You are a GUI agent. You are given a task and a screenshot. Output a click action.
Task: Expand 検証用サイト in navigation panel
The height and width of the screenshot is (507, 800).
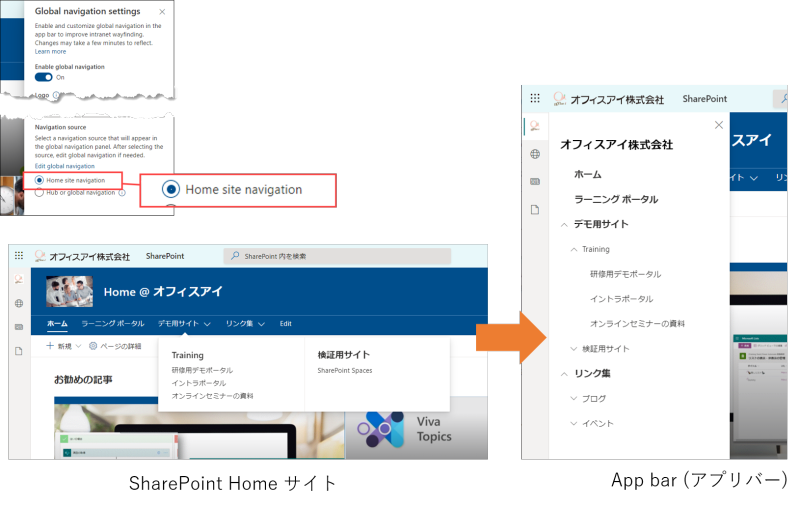(x=573, y=349)
